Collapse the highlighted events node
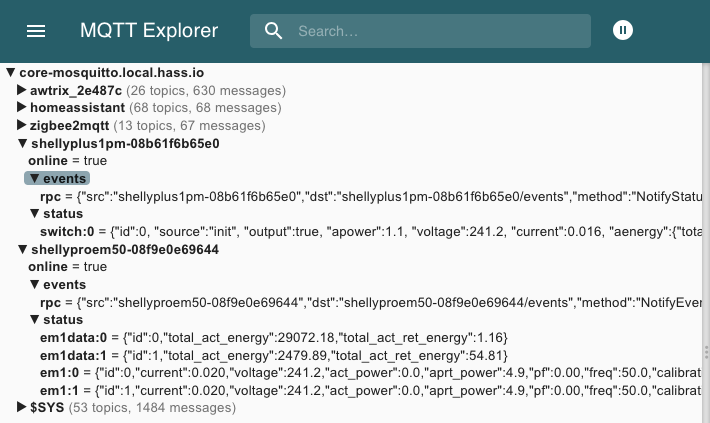 [34, 178]
